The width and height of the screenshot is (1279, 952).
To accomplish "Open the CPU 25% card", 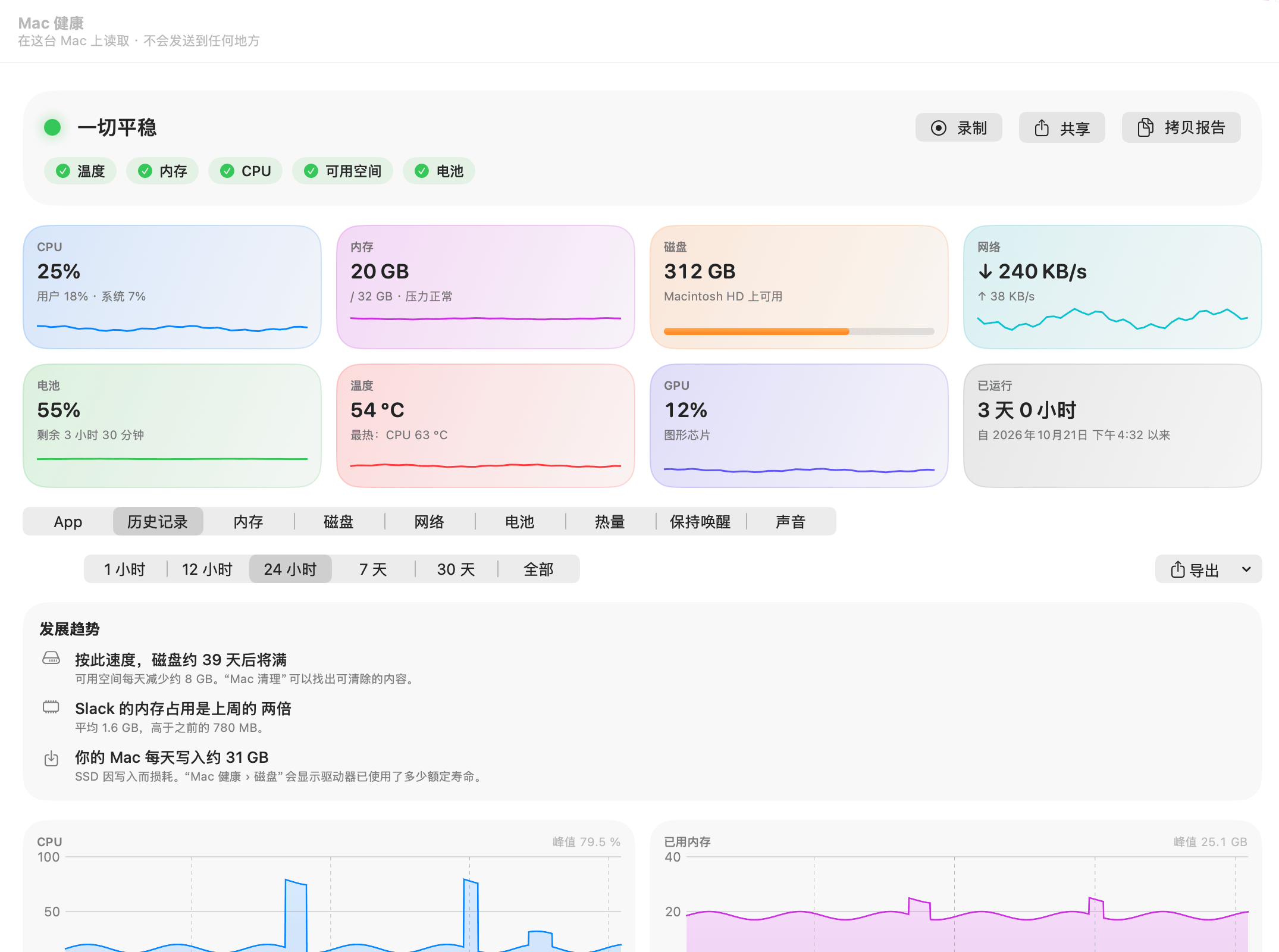I will [x=172, y=287].
